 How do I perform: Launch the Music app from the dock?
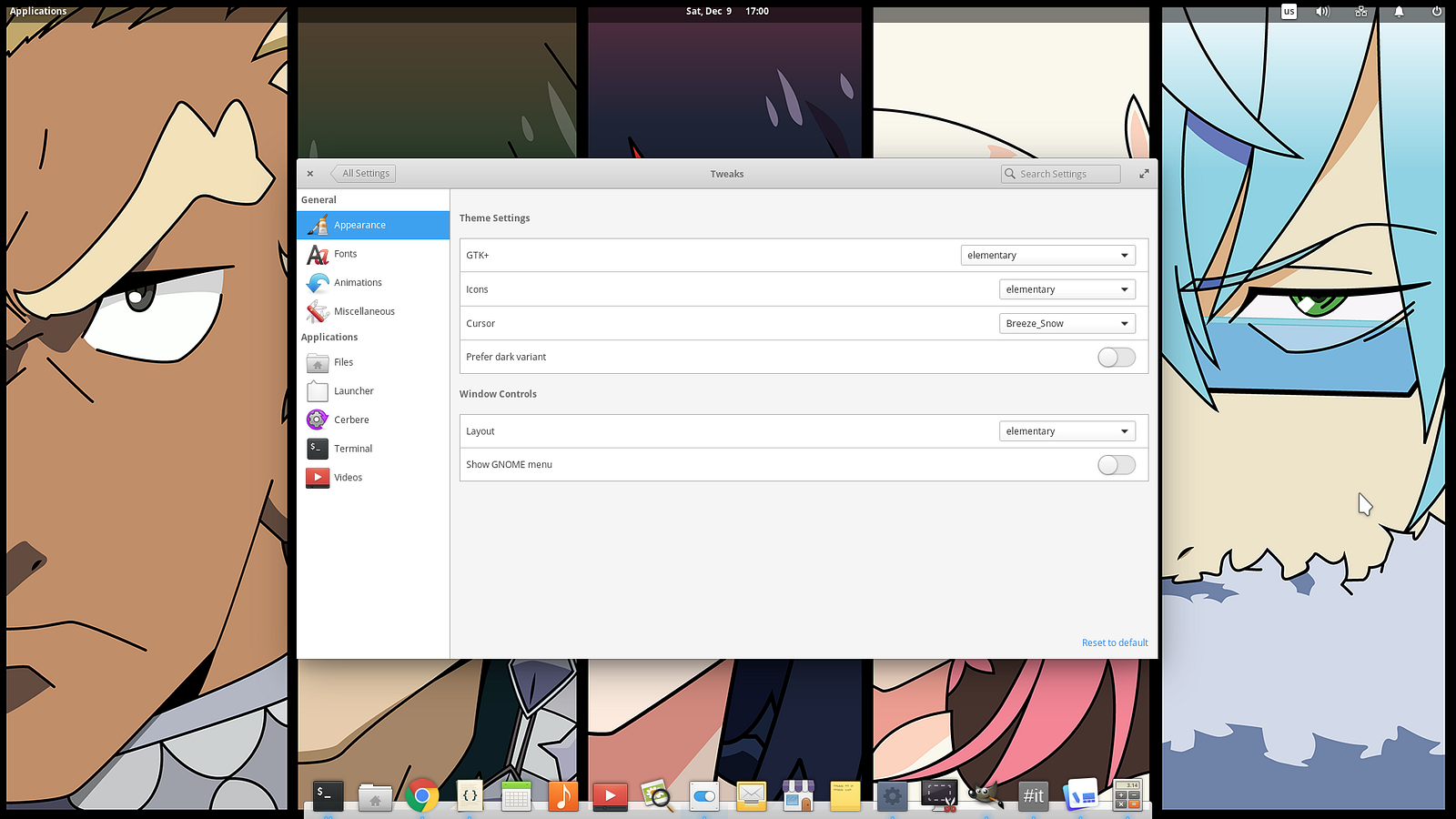(x=563, y=795)
